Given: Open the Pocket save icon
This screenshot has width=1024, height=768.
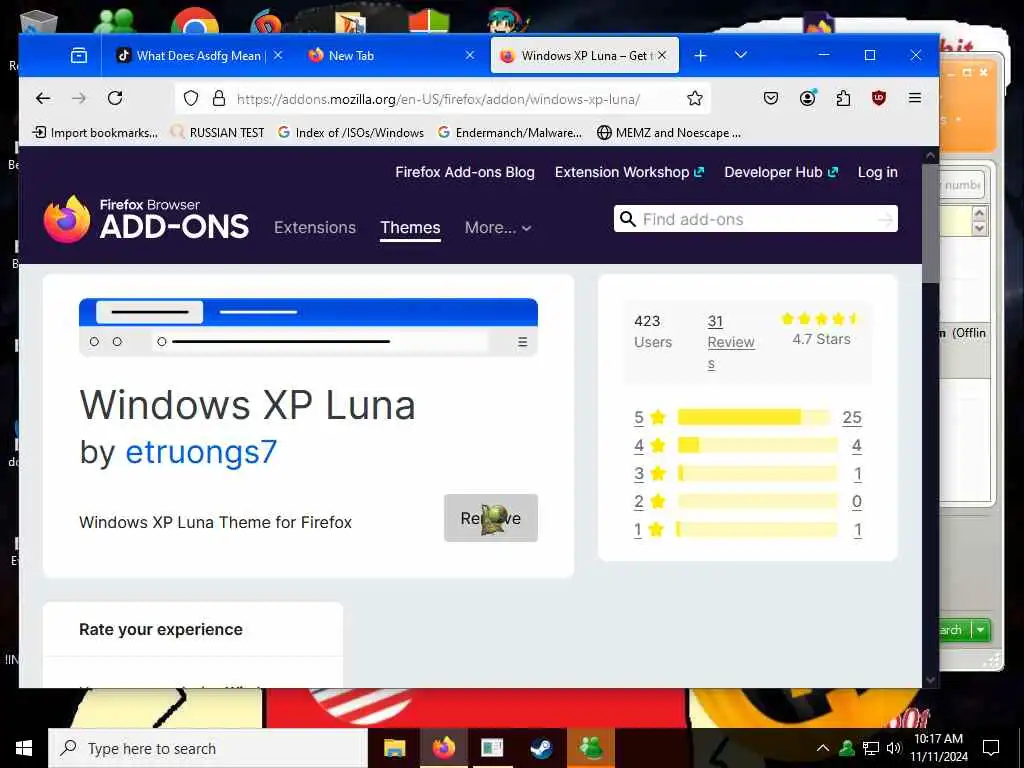Looking at the screenshot, I should (771, 99).
